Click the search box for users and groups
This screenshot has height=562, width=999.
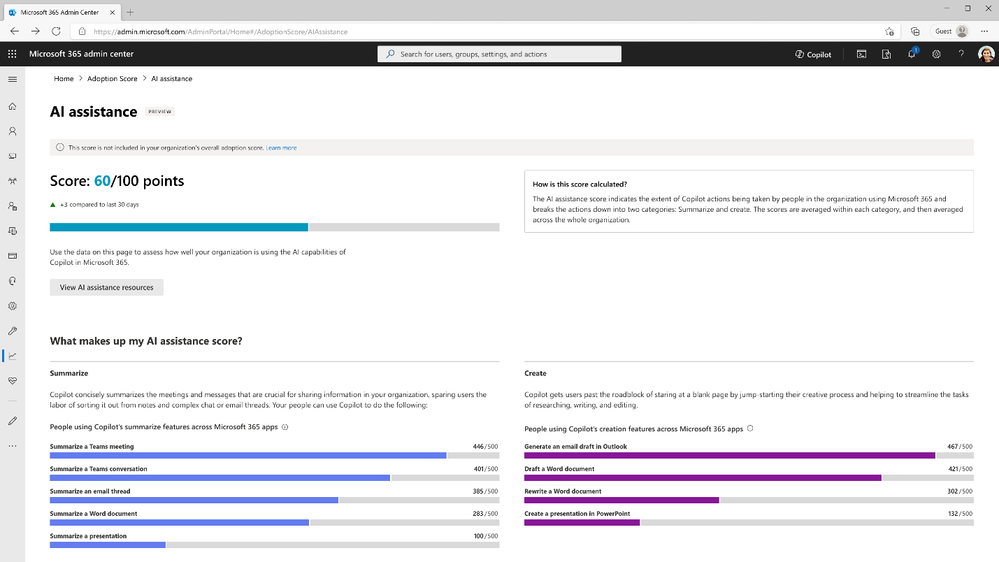pos(500,54)
